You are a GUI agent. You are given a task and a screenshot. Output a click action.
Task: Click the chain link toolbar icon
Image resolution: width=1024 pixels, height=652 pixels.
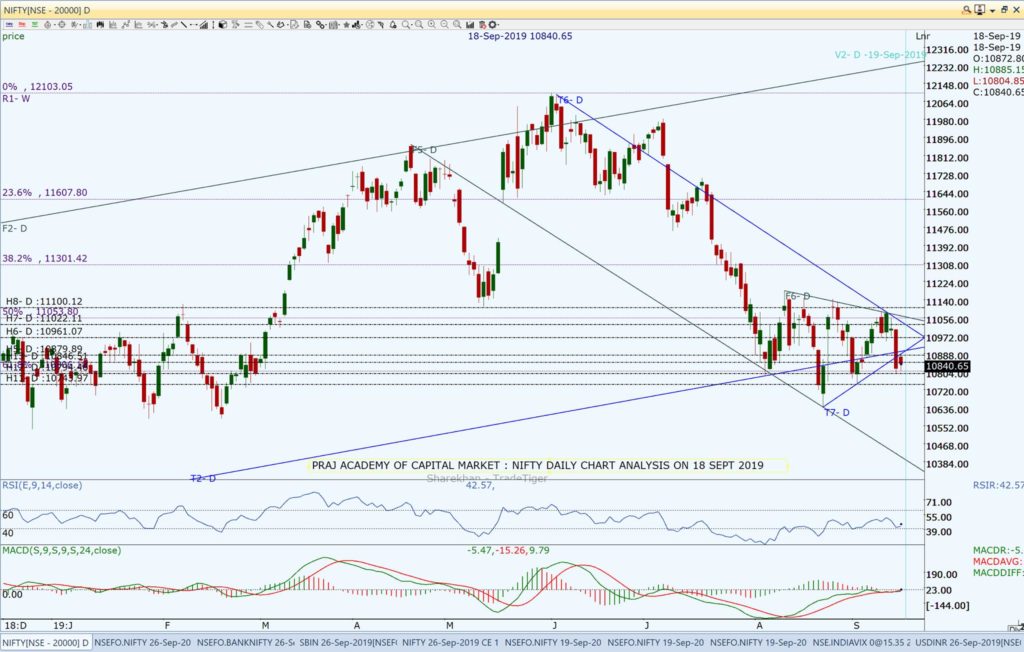[320, 25]
